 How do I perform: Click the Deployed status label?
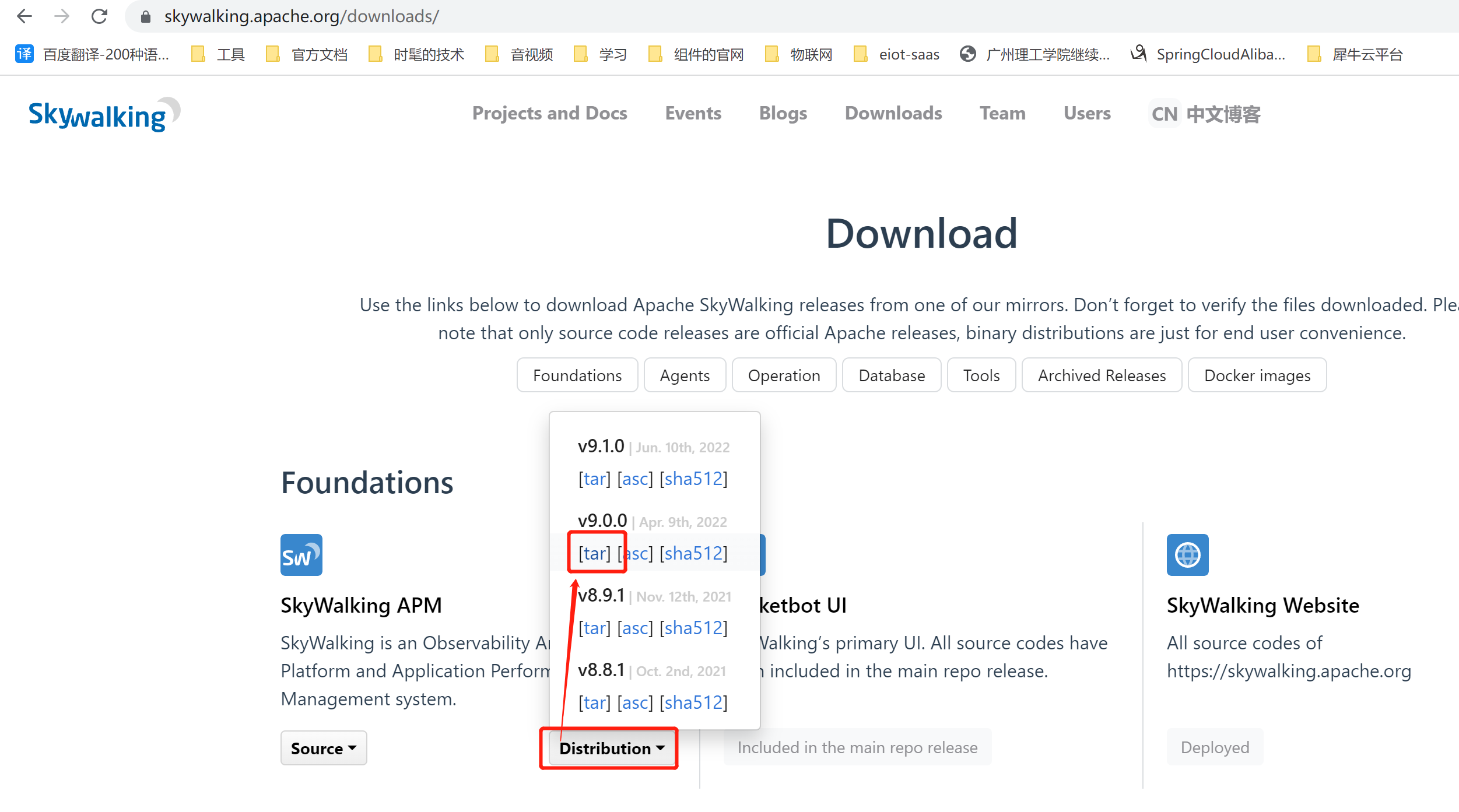[x=1215, y=747]
